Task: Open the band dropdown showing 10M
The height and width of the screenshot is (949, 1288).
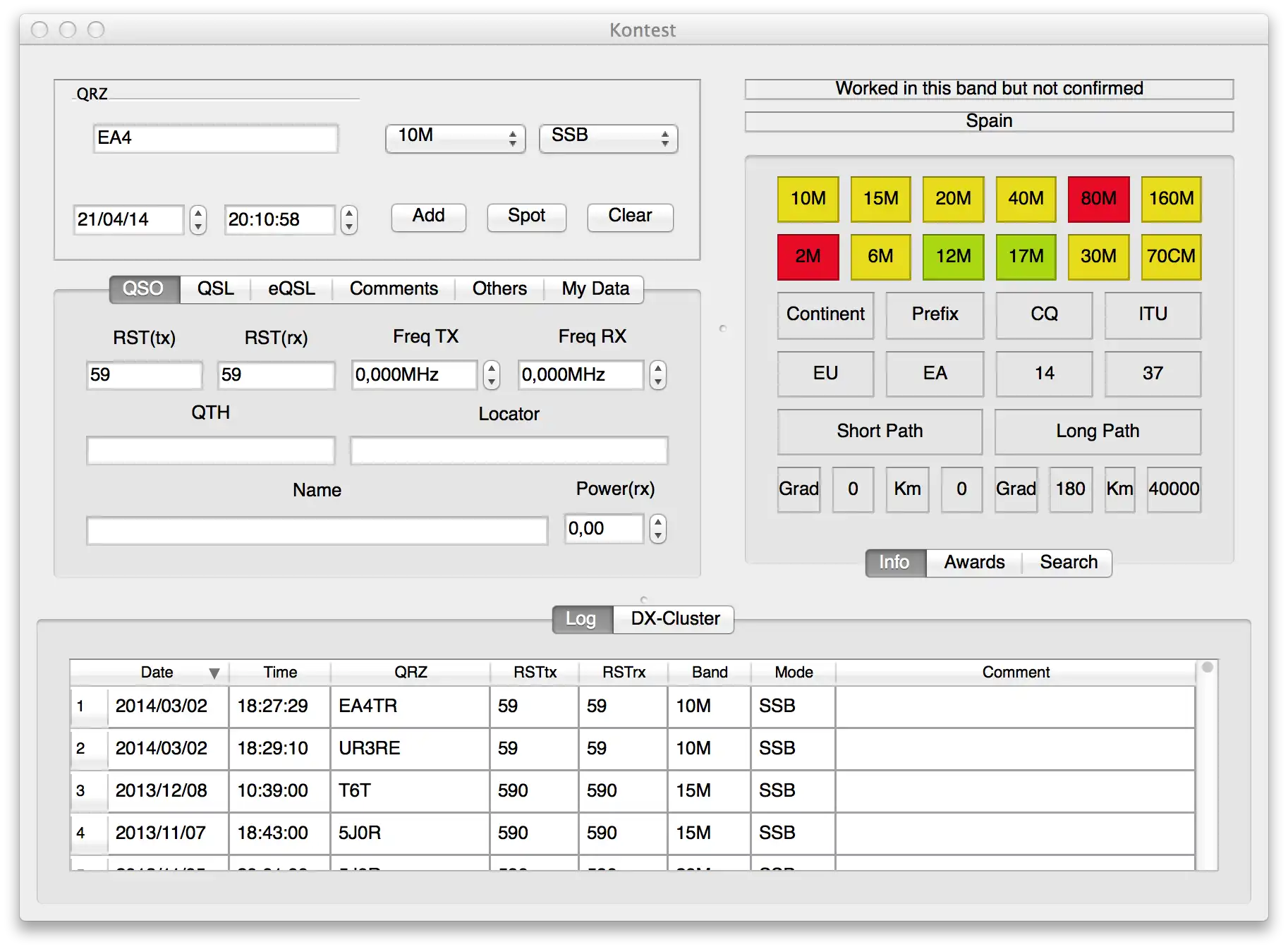Action: click(455, 137)
